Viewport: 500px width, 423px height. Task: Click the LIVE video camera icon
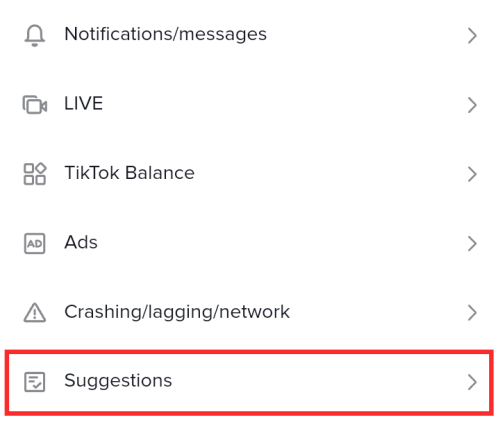pos(35,105)
